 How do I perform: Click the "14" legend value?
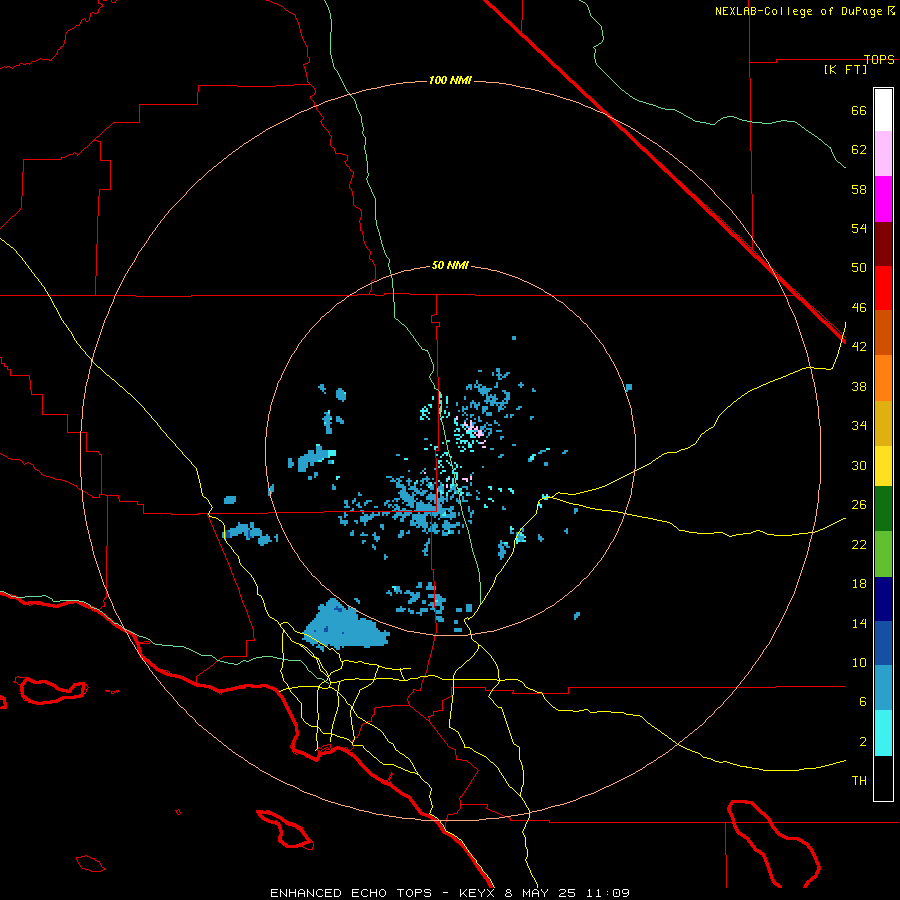[x=859, y=623]
